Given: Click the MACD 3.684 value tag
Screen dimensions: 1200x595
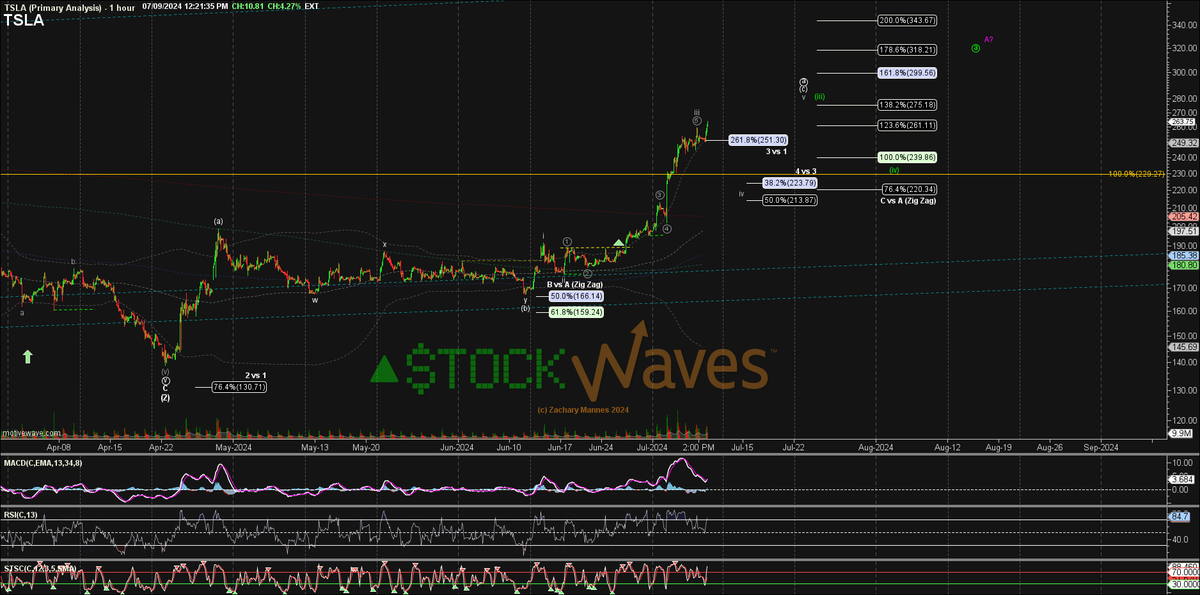Looking at the screenshot, I should click(x=1182, y=479).
